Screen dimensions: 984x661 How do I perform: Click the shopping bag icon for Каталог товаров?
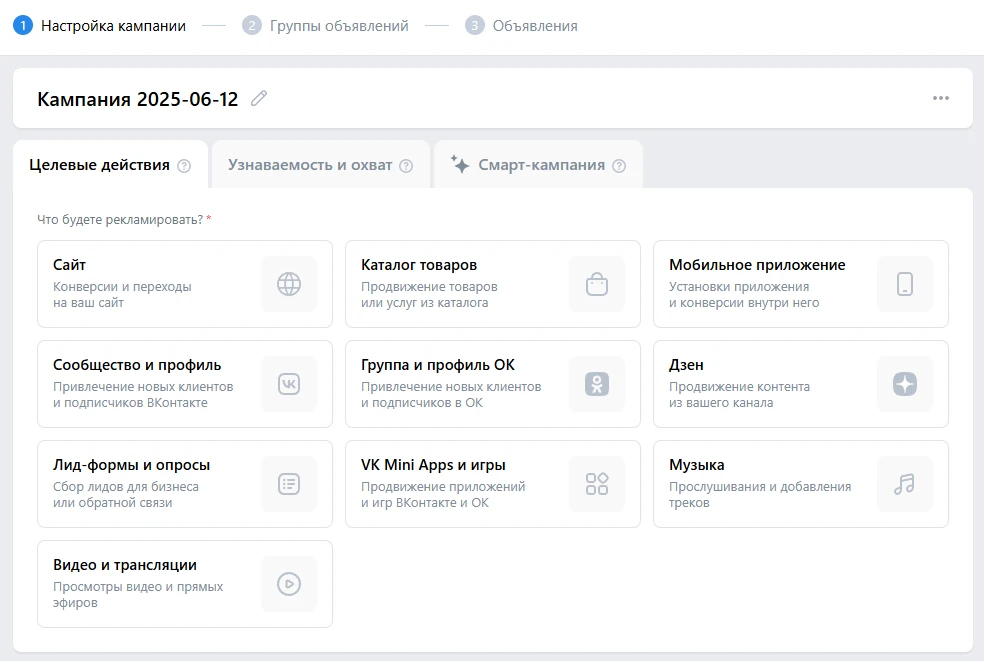click(597, 284)
